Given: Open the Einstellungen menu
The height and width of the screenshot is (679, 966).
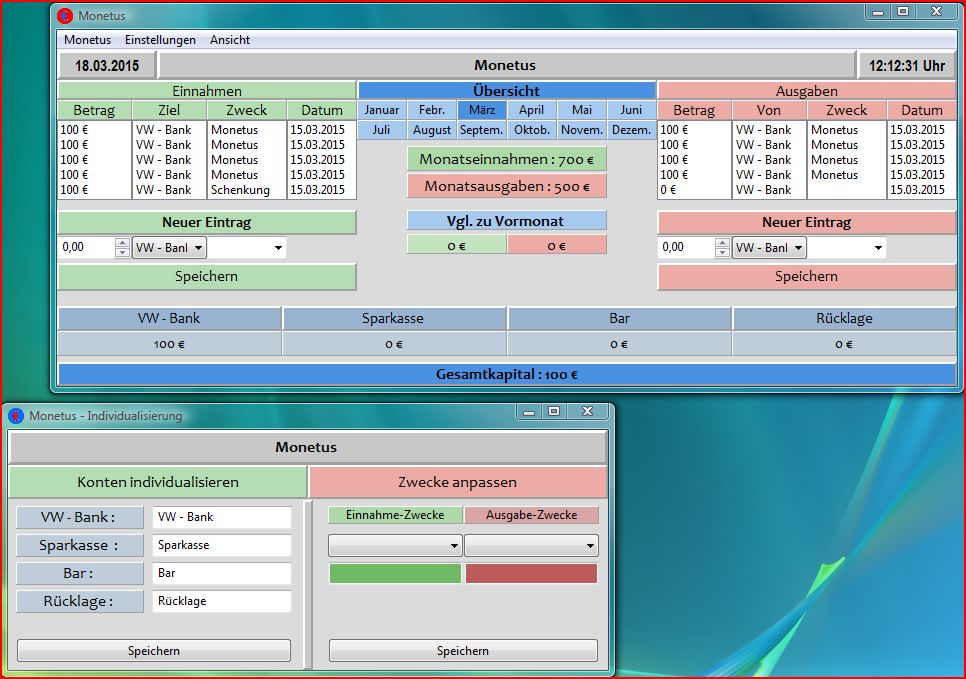Looking at the screenshot, I should (160, 40).
